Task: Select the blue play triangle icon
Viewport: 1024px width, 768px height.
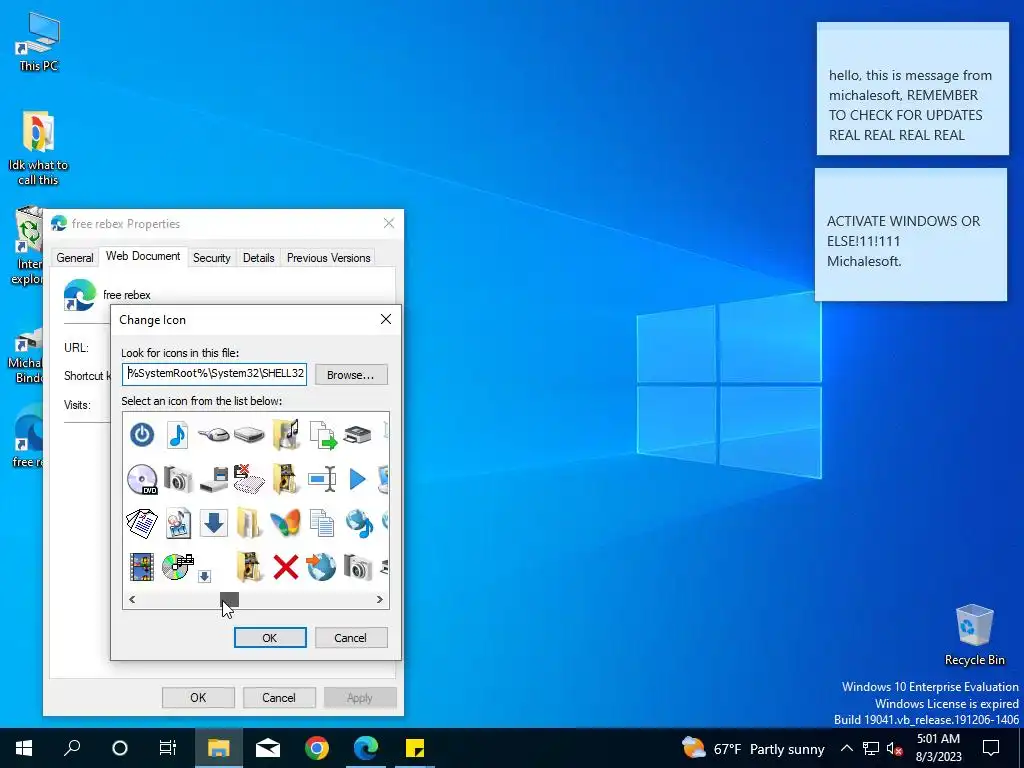Action: click(357, 479)
